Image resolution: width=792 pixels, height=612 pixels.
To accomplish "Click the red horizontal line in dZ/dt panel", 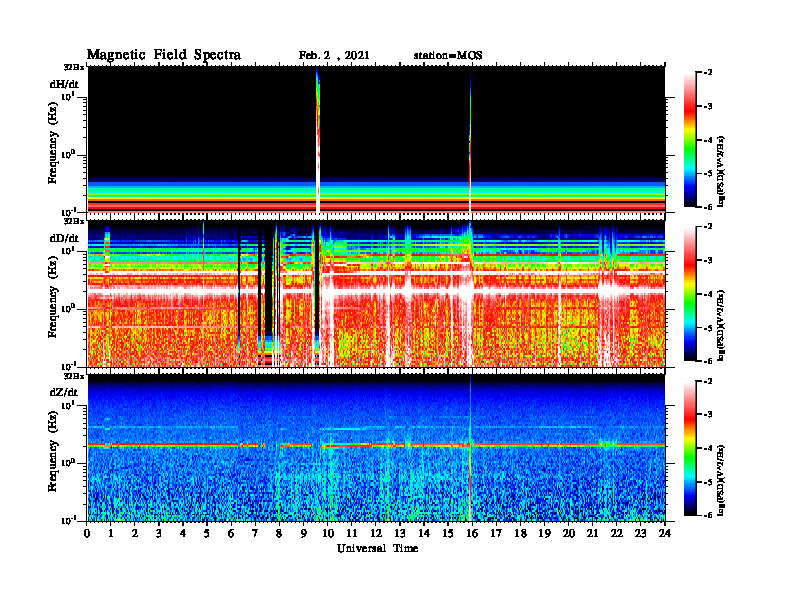I will 376,445.
